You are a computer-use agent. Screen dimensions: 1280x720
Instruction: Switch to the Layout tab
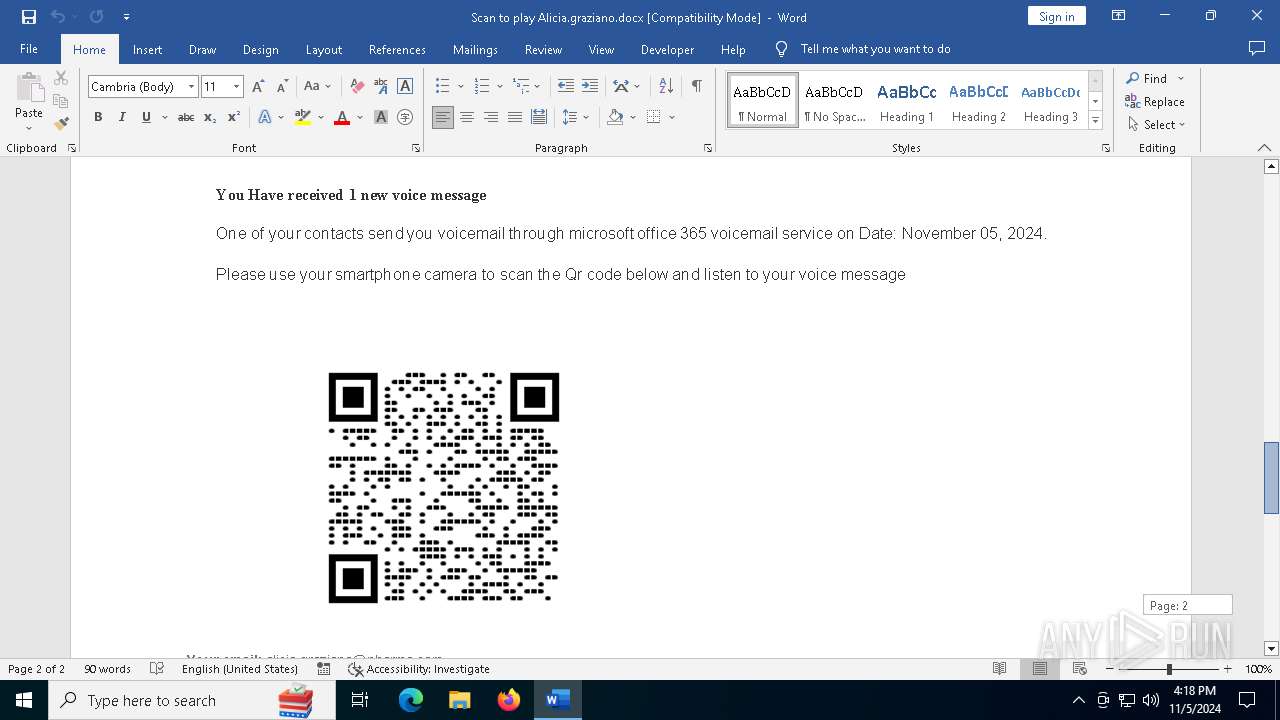coord(323,49)
